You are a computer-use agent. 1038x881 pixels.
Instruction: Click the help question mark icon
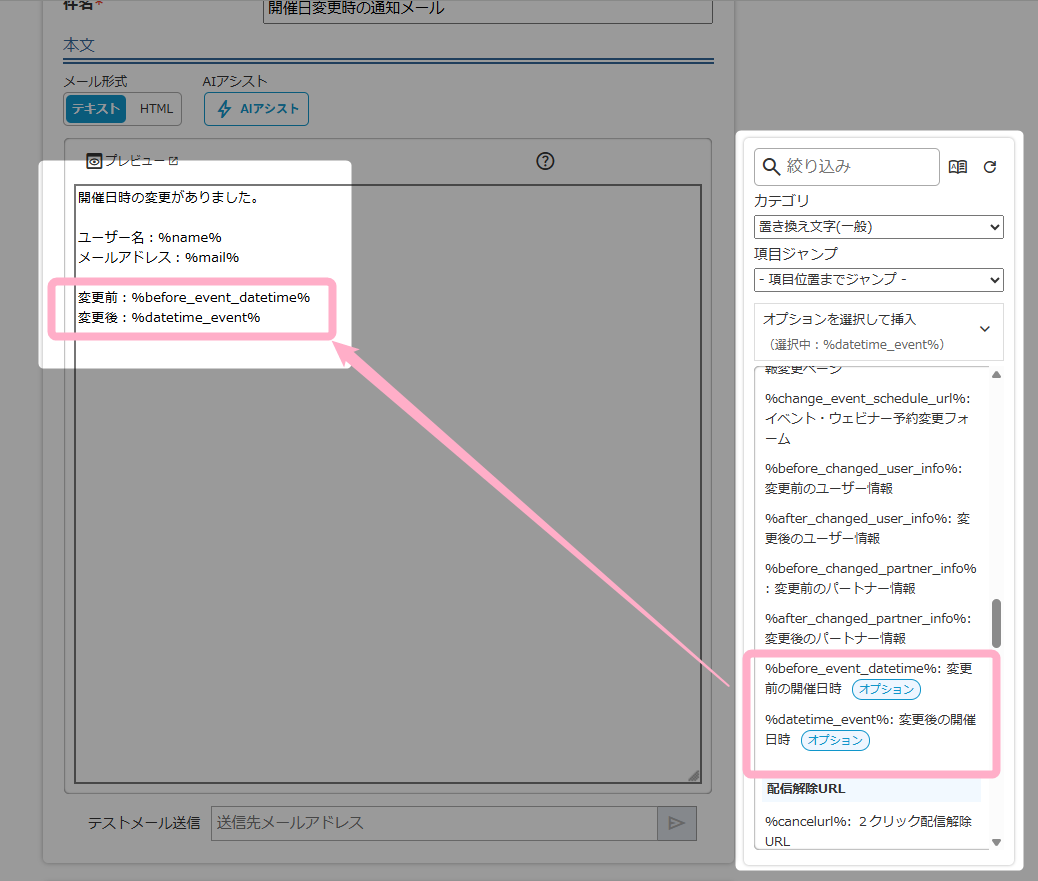tap(545, 161)
